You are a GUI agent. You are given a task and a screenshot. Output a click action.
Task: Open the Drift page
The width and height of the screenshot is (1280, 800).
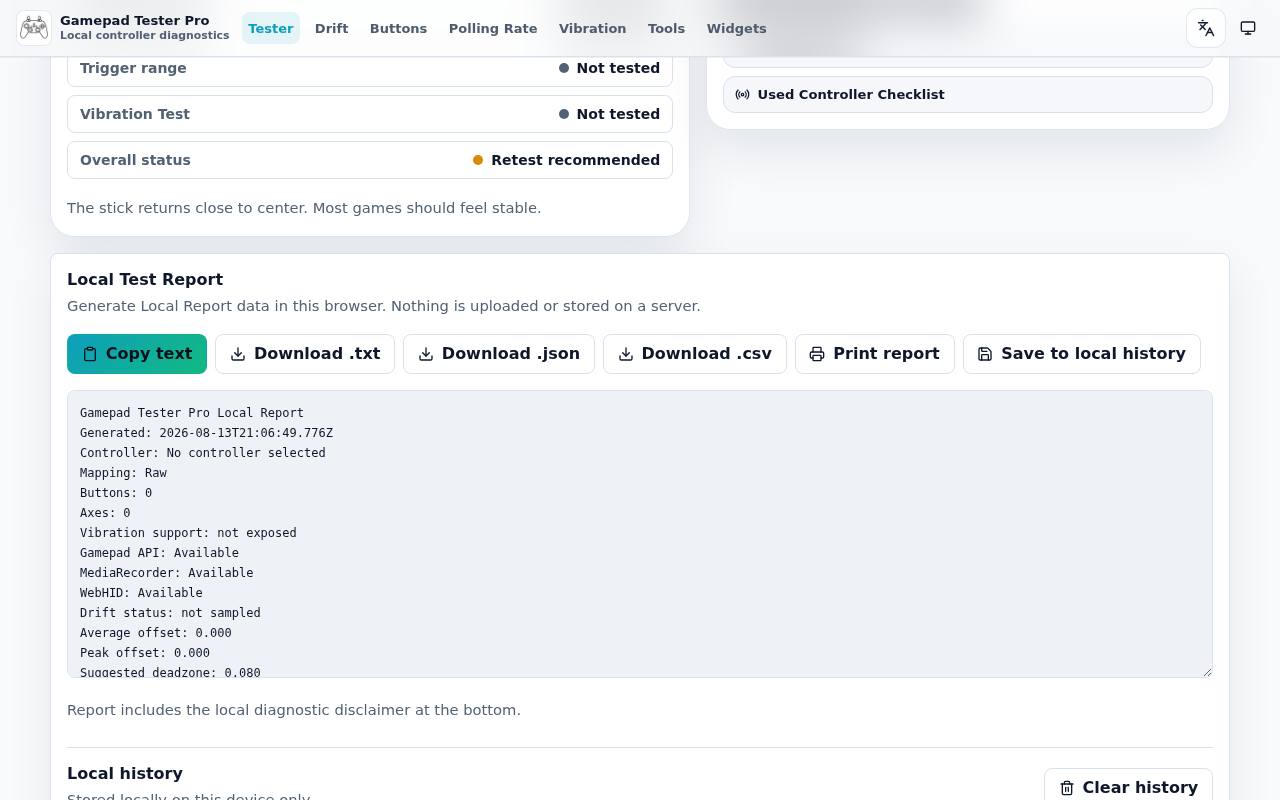(x=332, y=28)
